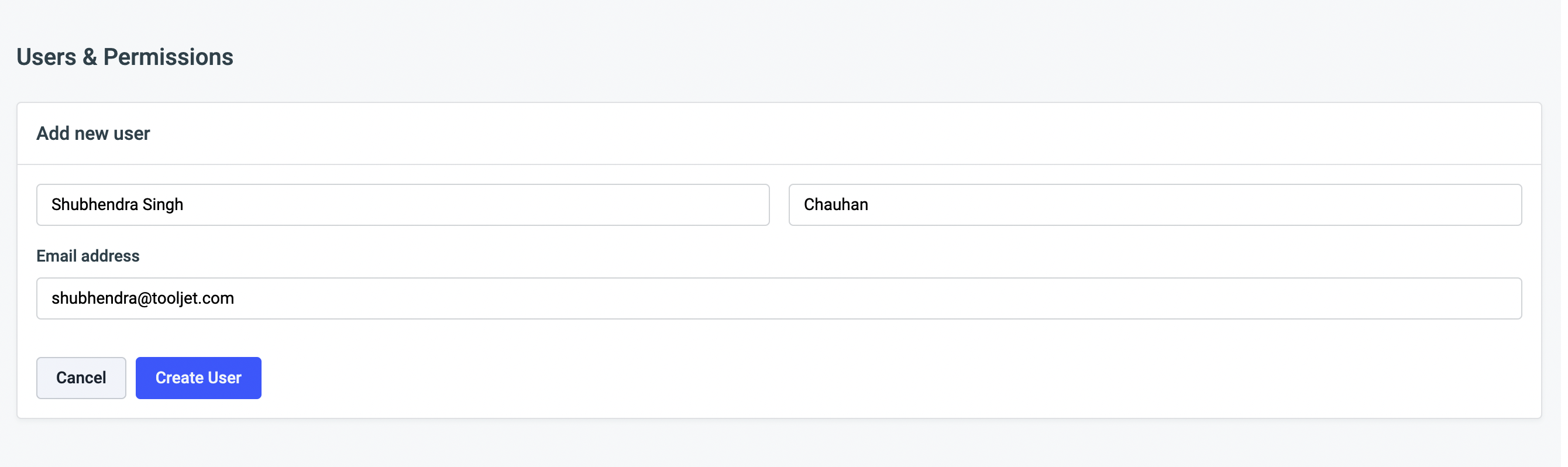Click the Create User button
This screenshot has height=467, width=1568.
(x=198, y=378)
